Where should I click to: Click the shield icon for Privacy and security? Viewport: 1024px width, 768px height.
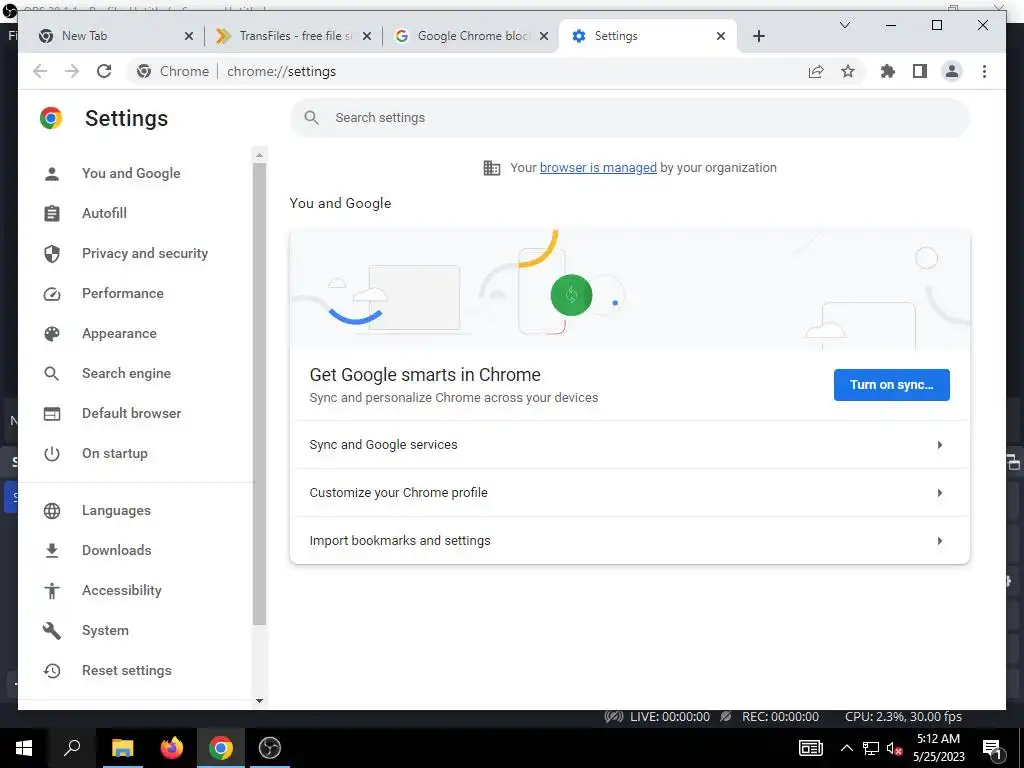pos(52,253)
